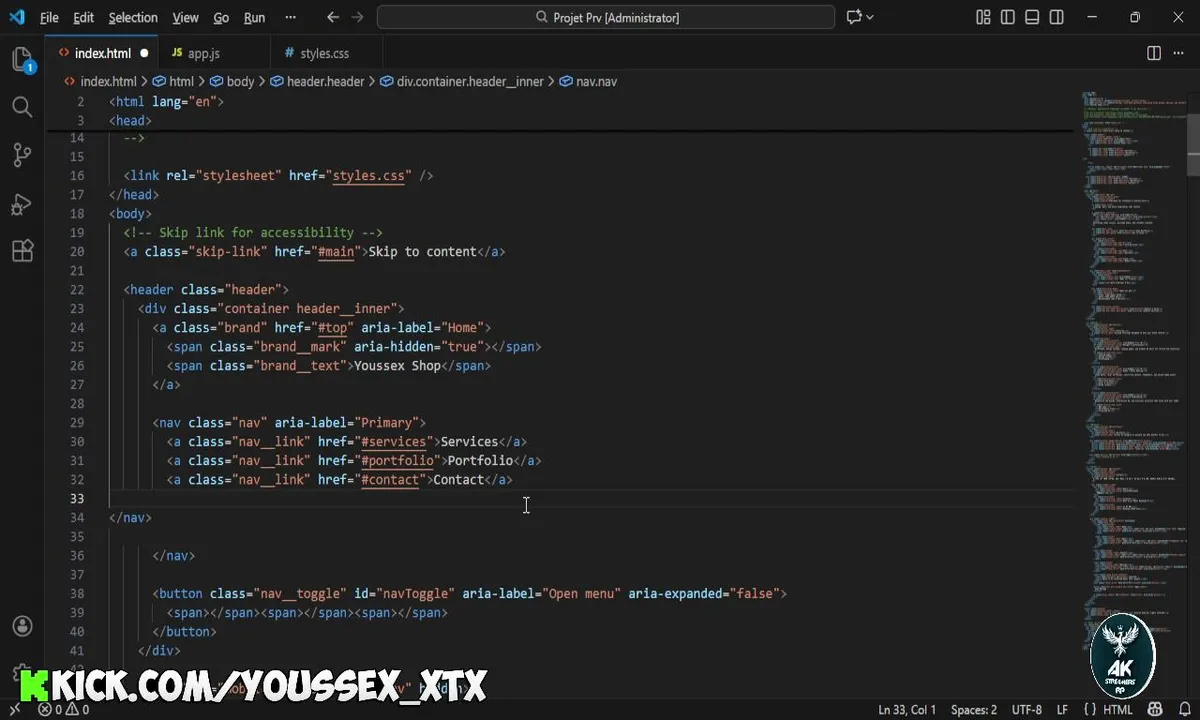1200x720 pixels.
Task: Follow the #contact href link in code
Action: tap(390, 479)
